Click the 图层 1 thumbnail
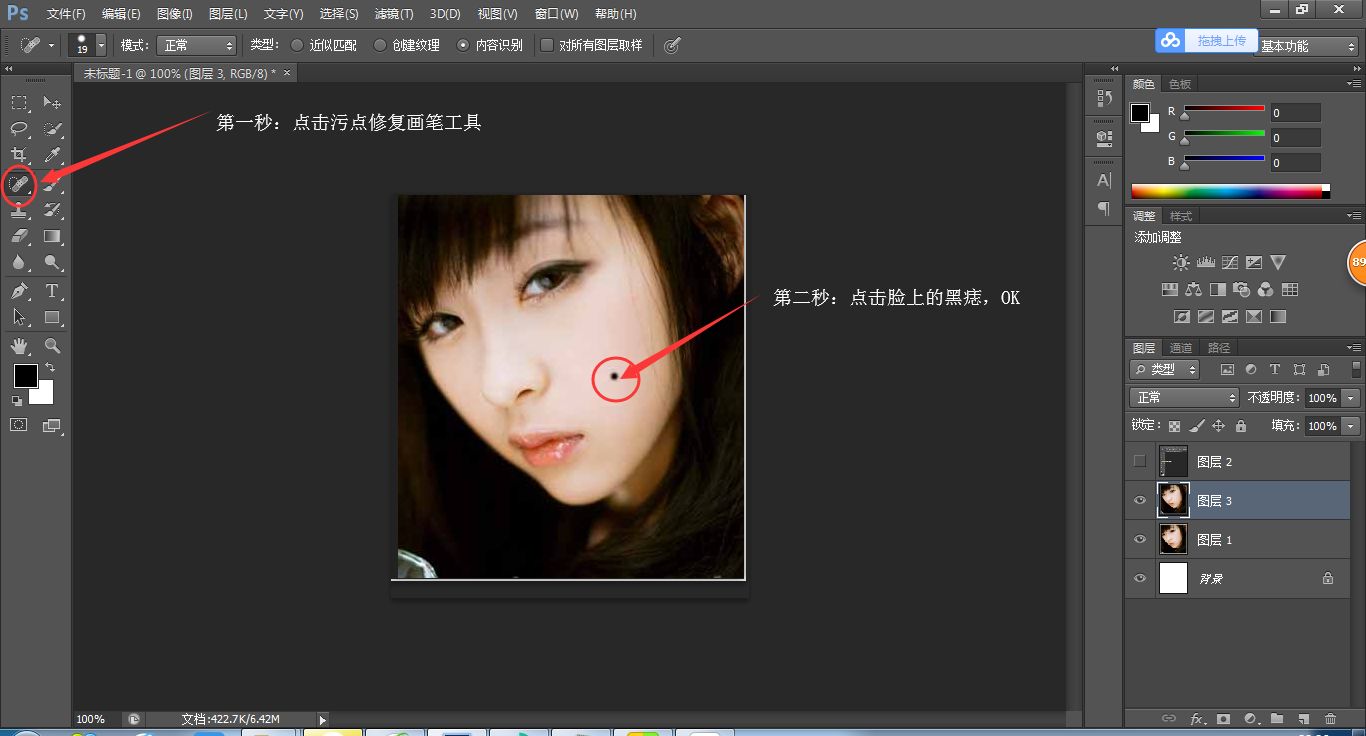The width and height of the screenshot is (1366, 736). pos(1173,539)
